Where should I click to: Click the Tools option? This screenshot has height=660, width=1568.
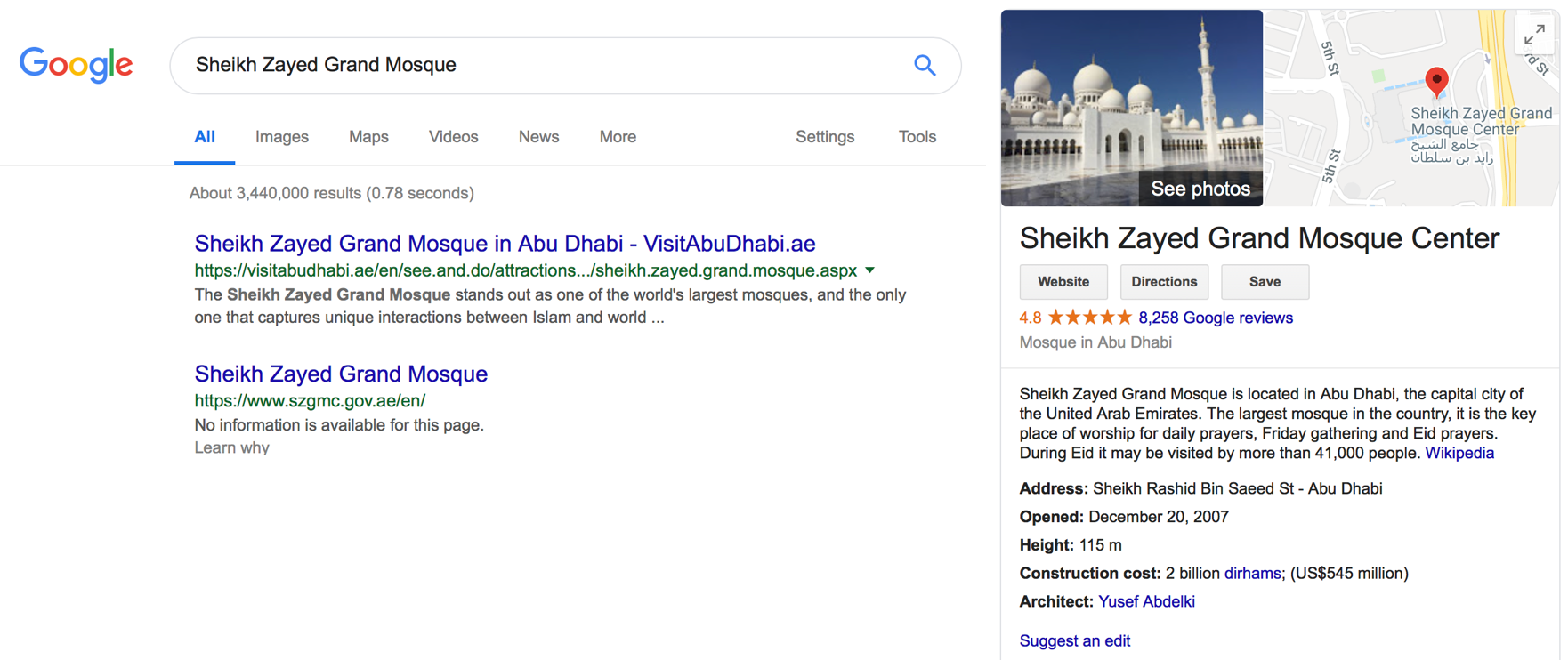917,137
